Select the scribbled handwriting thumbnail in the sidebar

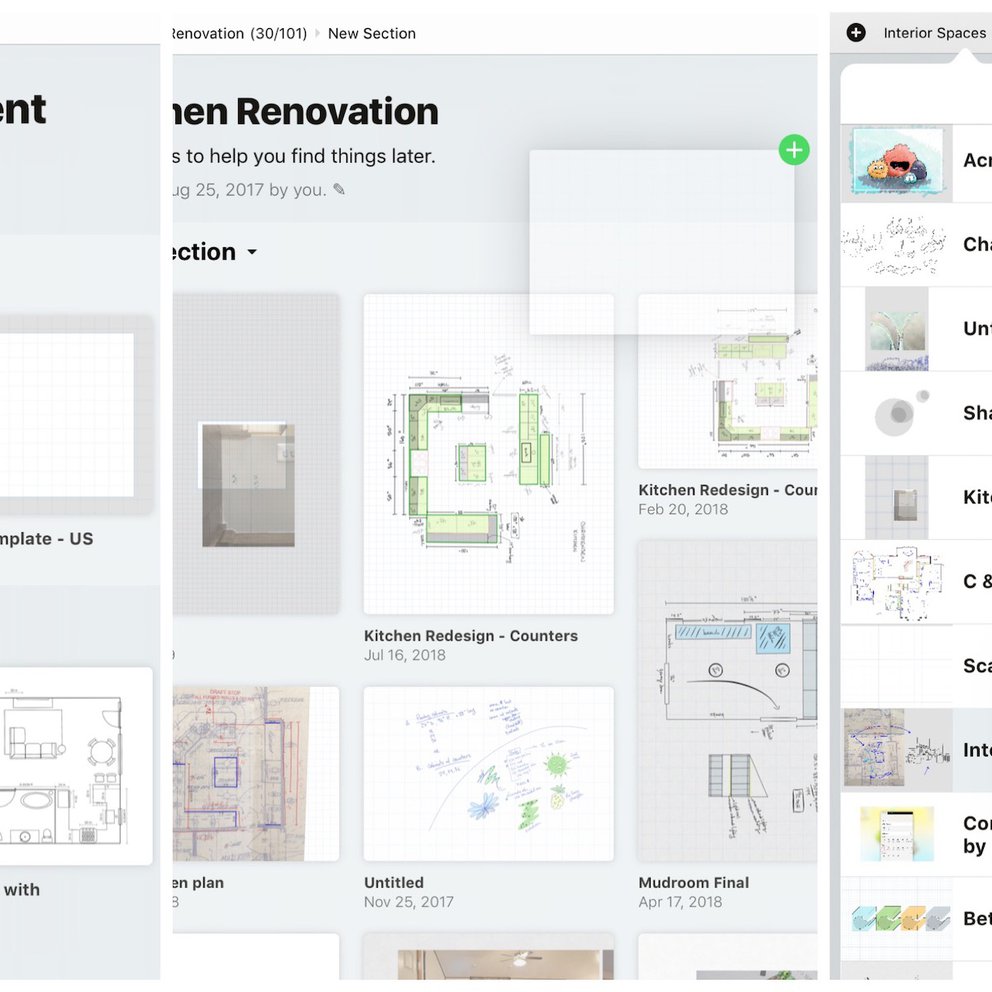tap(896, 245)
